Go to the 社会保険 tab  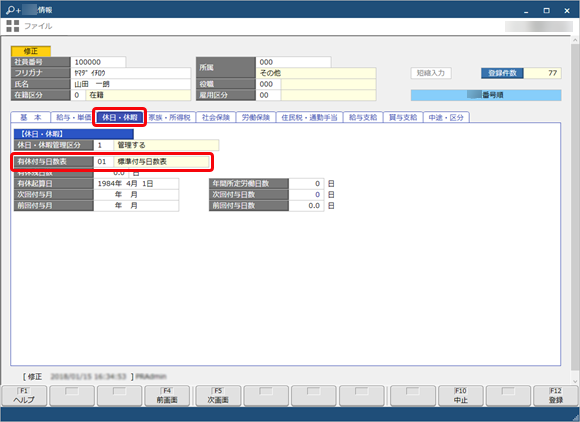click(216, 117)
